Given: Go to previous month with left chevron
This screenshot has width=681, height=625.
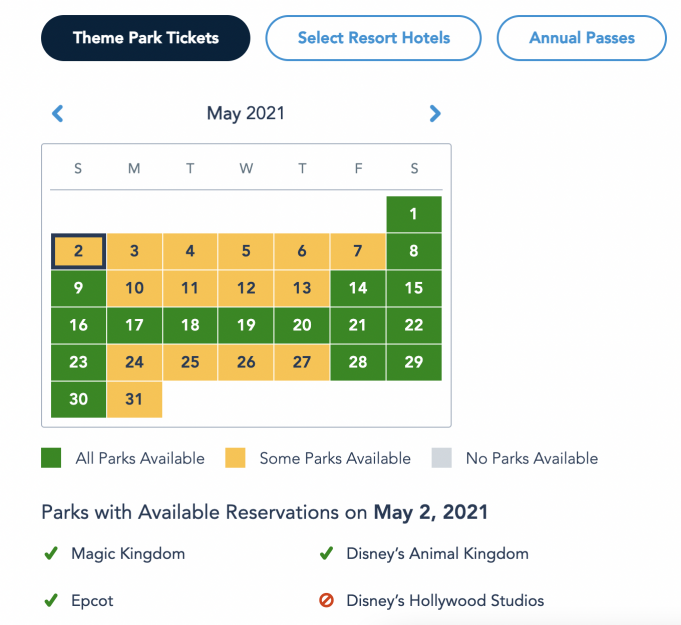Looking at the screenshot, I should pos(58,114).
